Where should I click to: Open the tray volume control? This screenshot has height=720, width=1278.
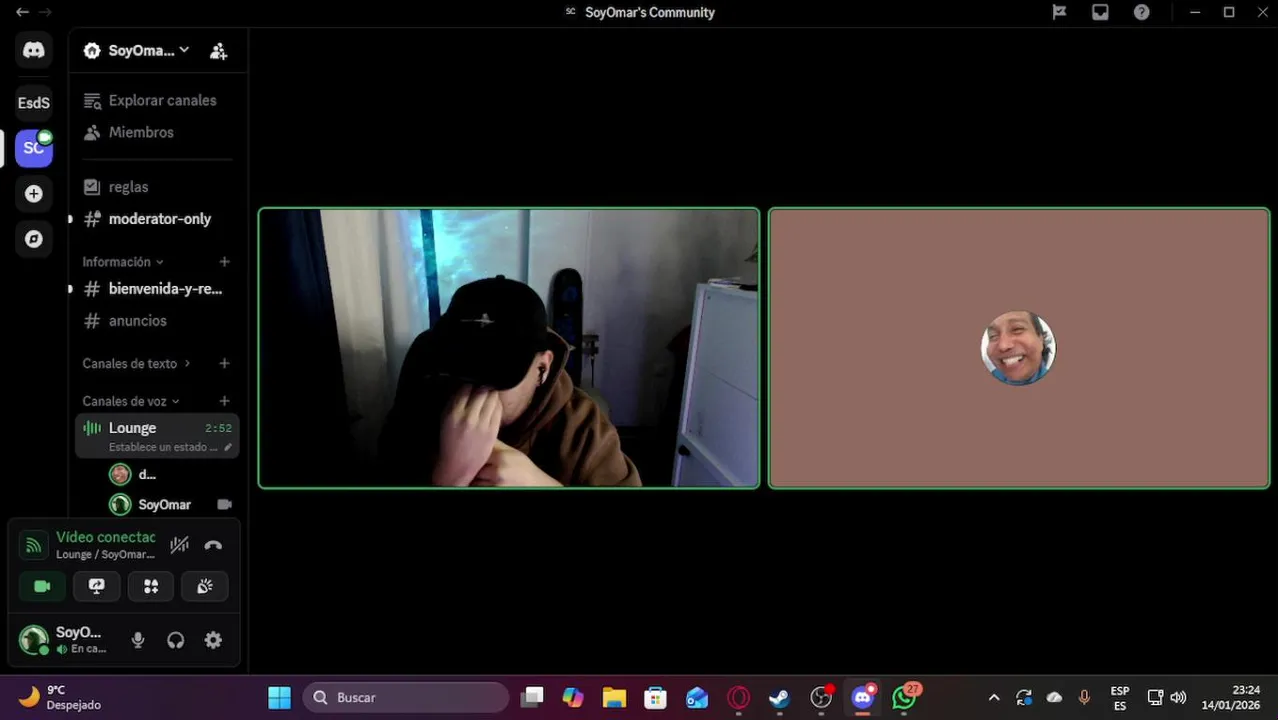coord(1178,697)
